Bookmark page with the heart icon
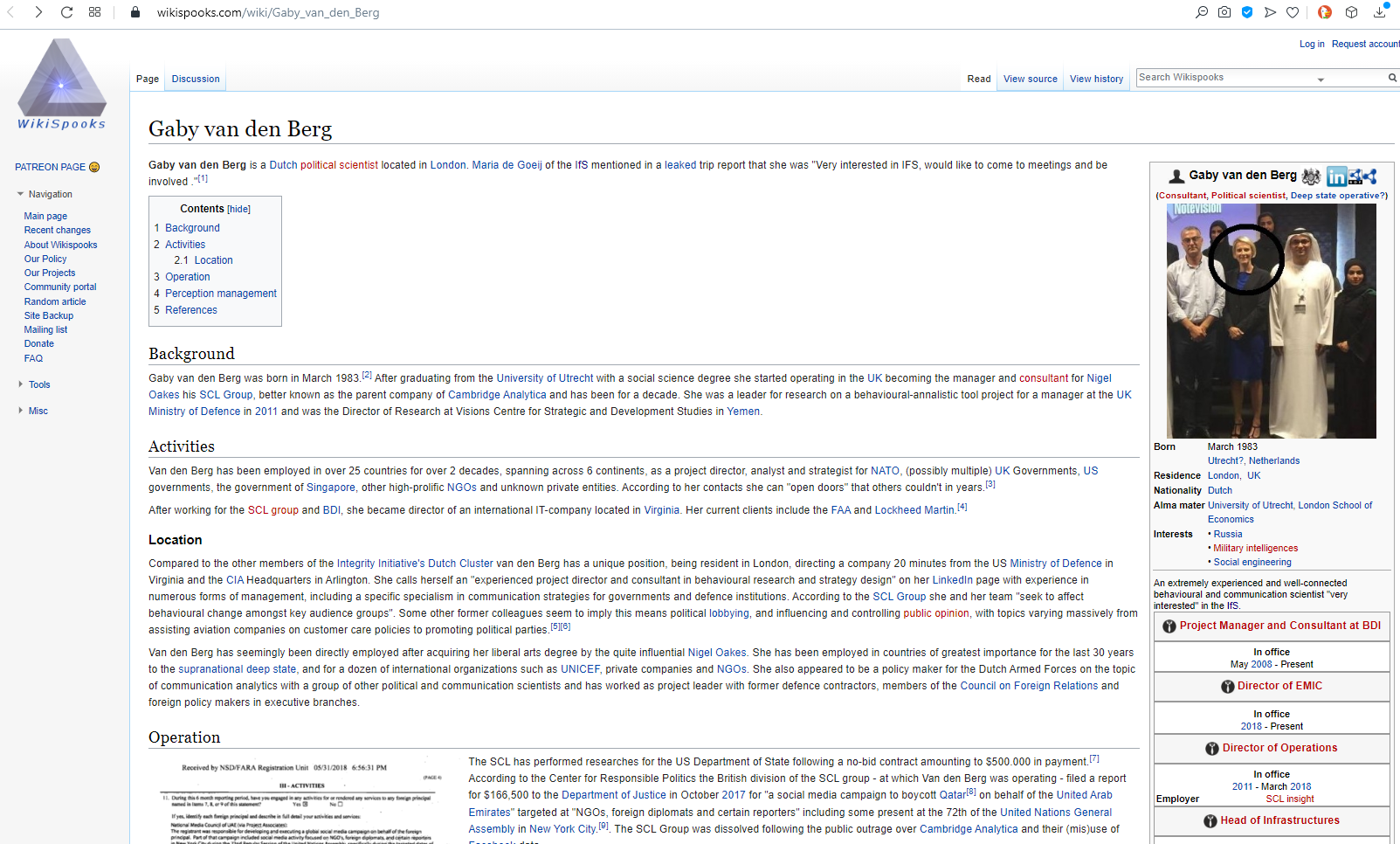The height and width of the screenshot is (844, 1400). (x=1293, y=12)
